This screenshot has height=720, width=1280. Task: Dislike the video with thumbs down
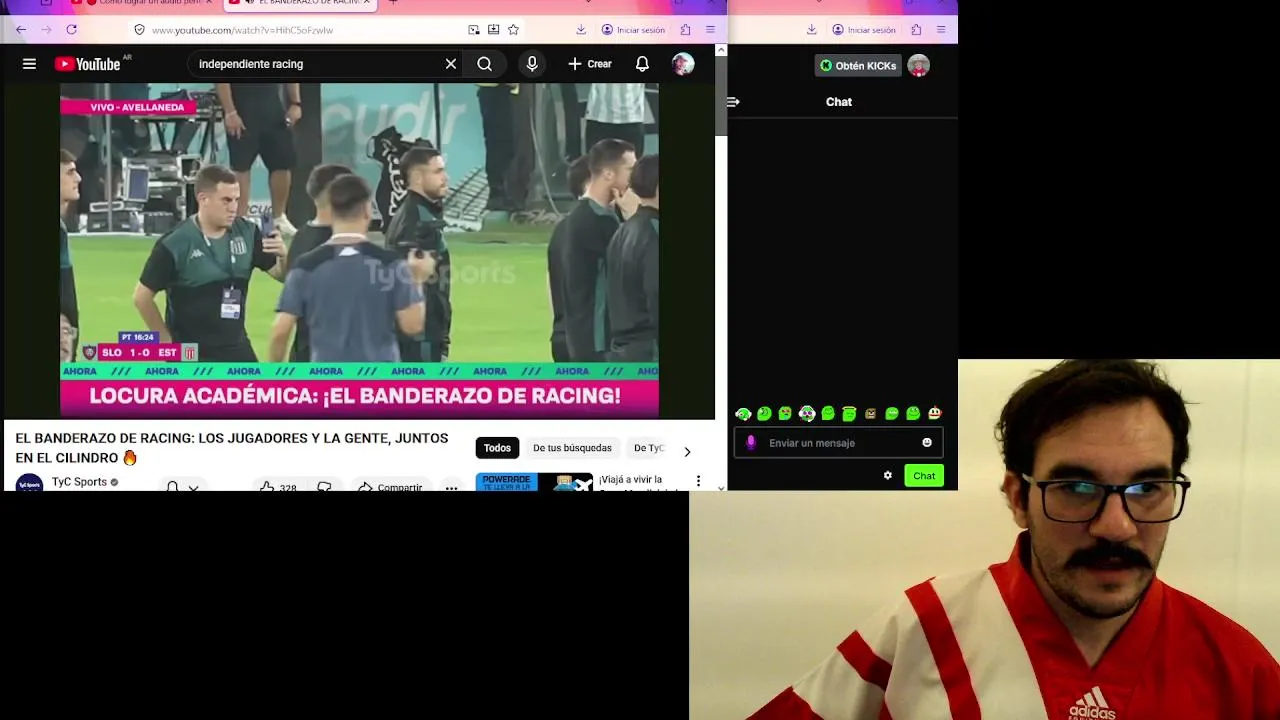(x=324, y=487)
